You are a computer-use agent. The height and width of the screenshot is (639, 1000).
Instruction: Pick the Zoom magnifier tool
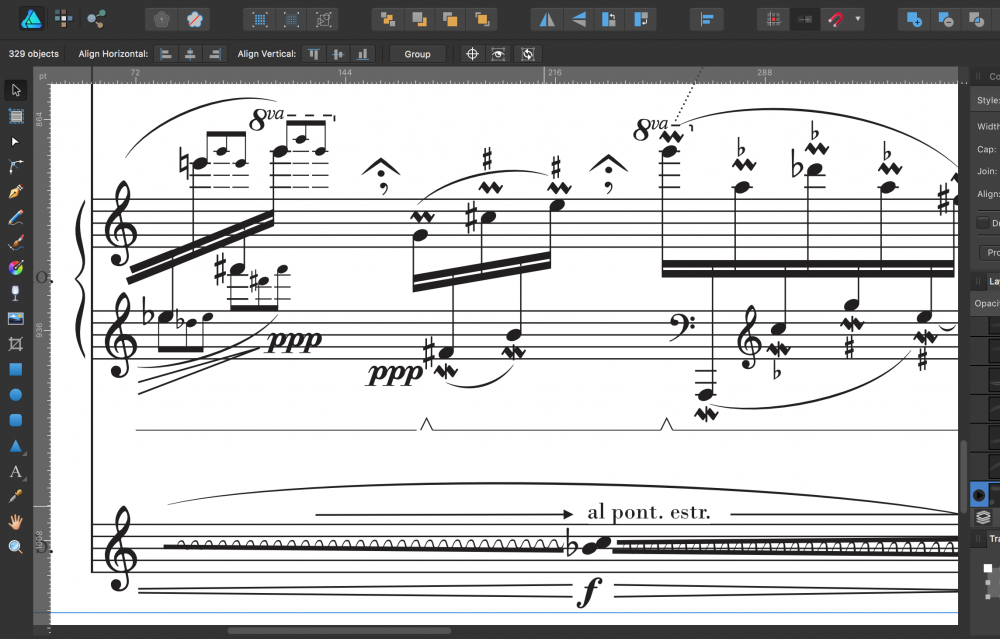[15, 547]
